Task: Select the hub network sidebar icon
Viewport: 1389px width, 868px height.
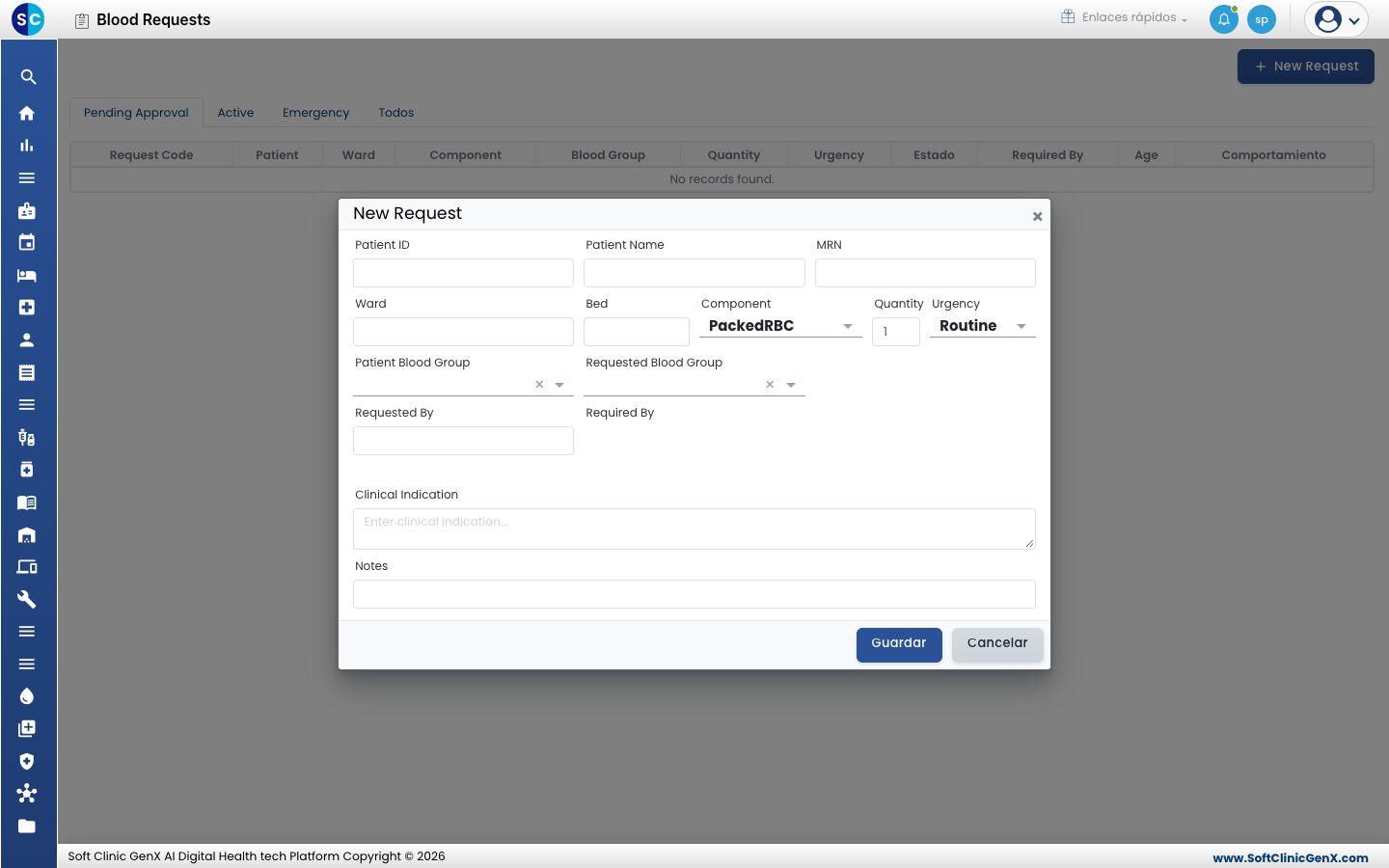Action: point(27,794)
